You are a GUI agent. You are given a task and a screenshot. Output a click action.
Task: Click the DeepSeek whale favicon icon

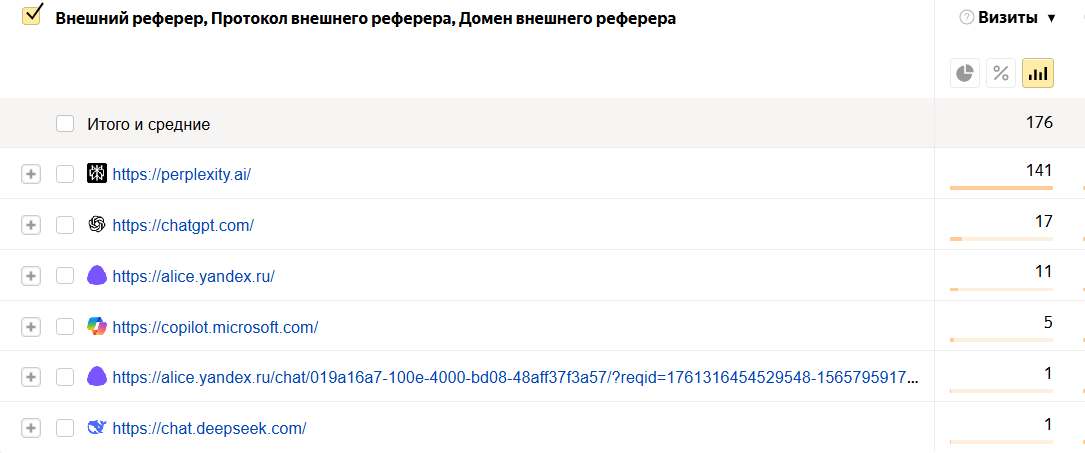(x=97, y=428)
